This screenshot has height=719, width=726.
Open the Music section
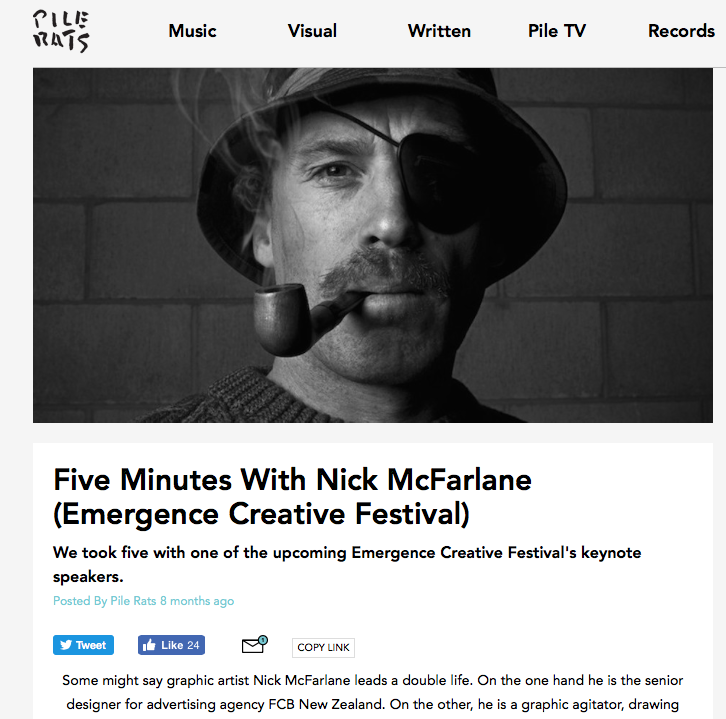(192, 31)
